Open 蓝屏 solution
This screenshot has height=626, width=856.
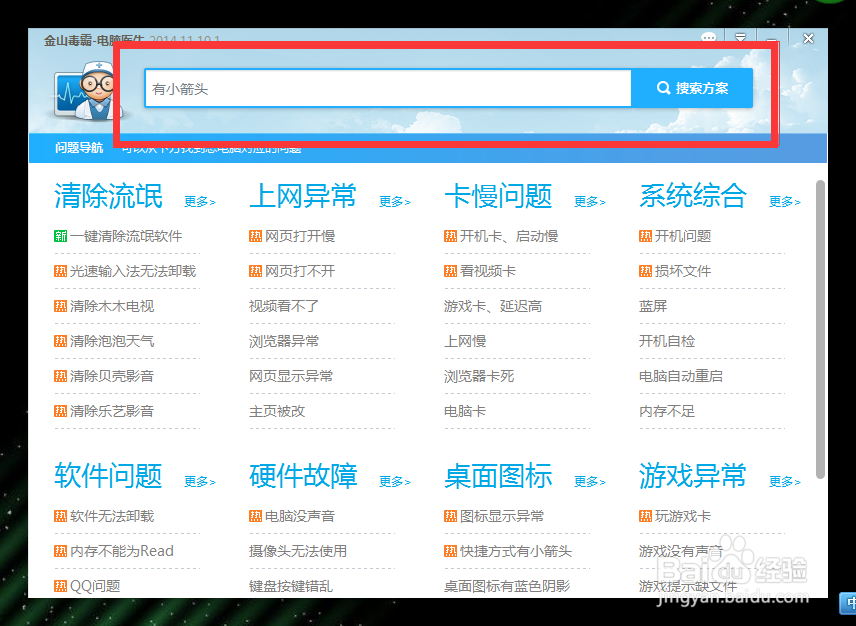click(x=653, y=306)
